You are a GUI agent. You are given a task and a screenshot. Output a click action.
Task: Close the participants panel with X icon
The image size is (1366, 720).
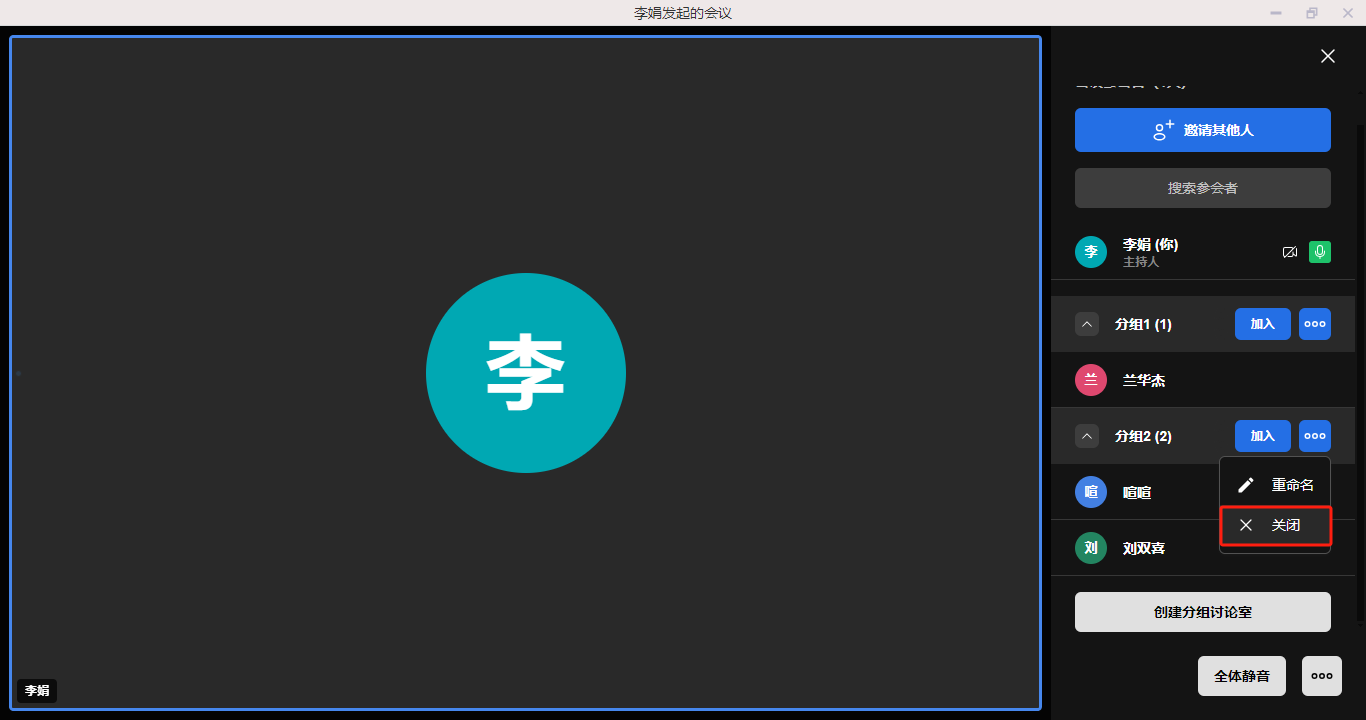(1327, 56)
